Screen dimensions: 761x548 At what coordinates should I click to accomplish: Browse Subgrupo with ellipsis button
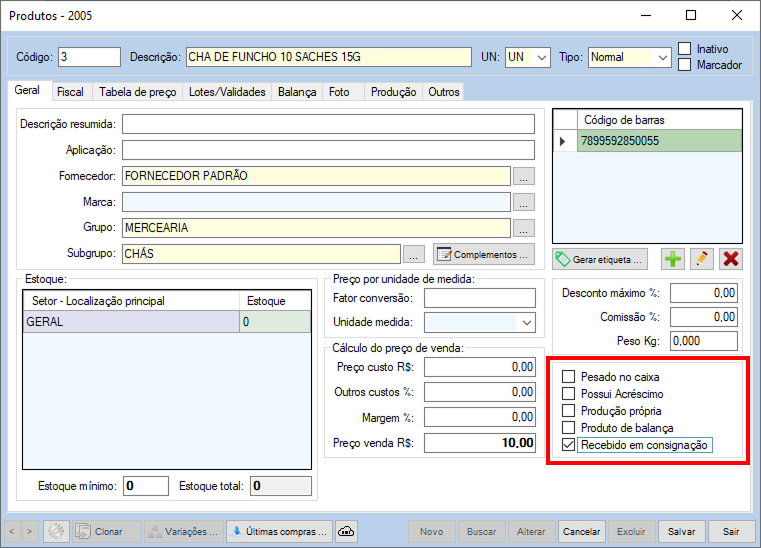coord(414,254)
